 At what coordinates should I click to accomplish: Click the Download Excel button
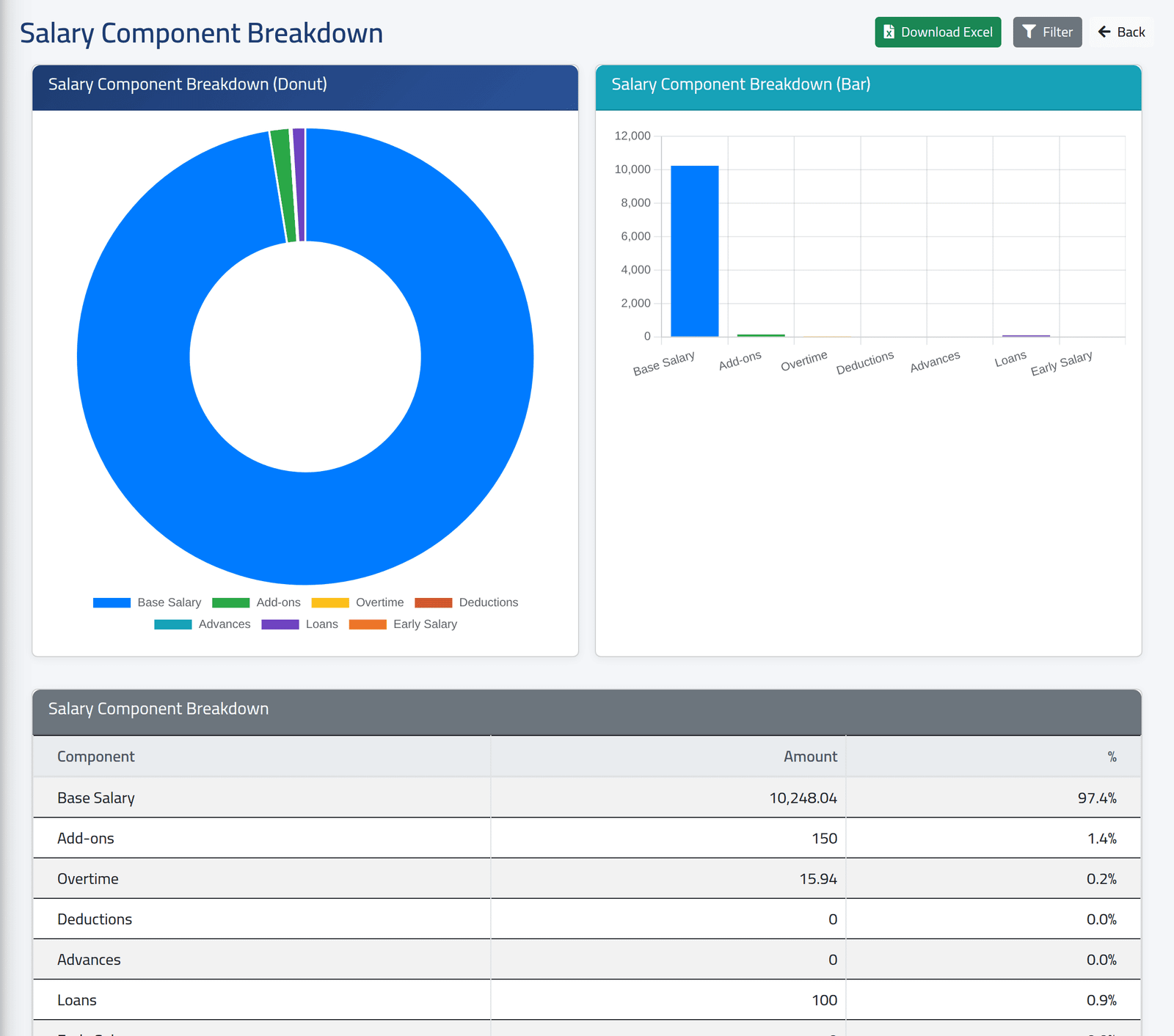[x=938, y=32]
